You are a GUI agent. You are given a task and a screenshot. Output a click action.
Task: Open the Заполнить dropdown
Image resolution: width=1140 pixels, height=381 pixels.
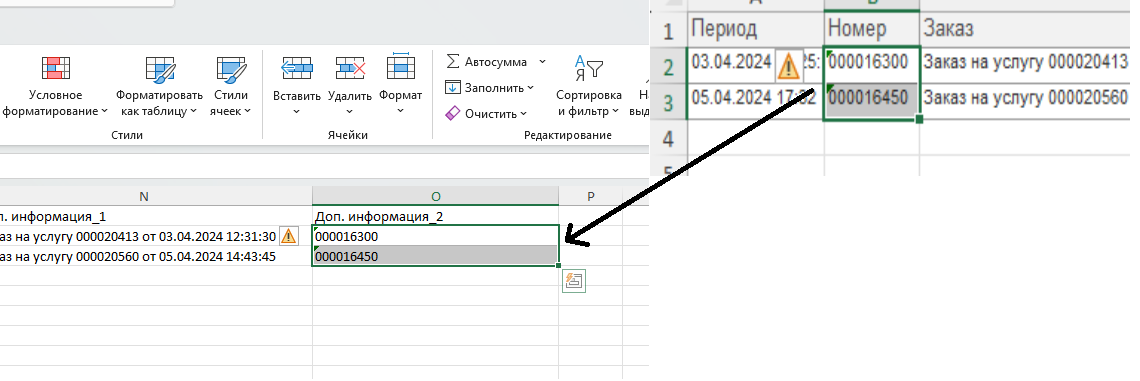click(489, 88)
